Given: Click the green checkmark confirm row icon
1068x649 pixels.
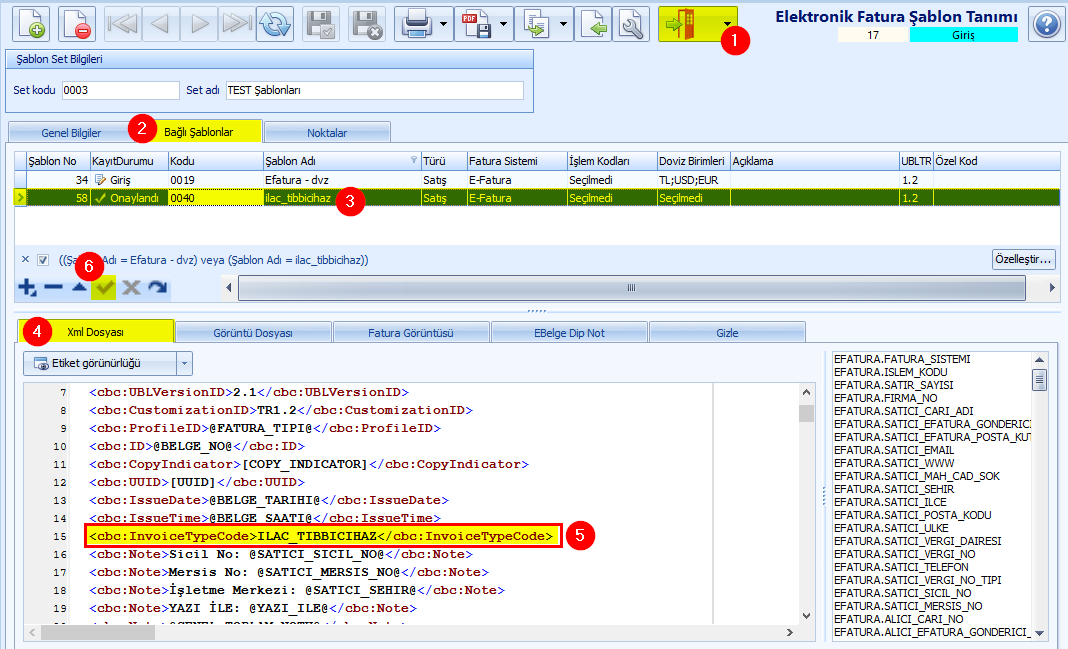Looking at the screenshot, I should (104, 287).
